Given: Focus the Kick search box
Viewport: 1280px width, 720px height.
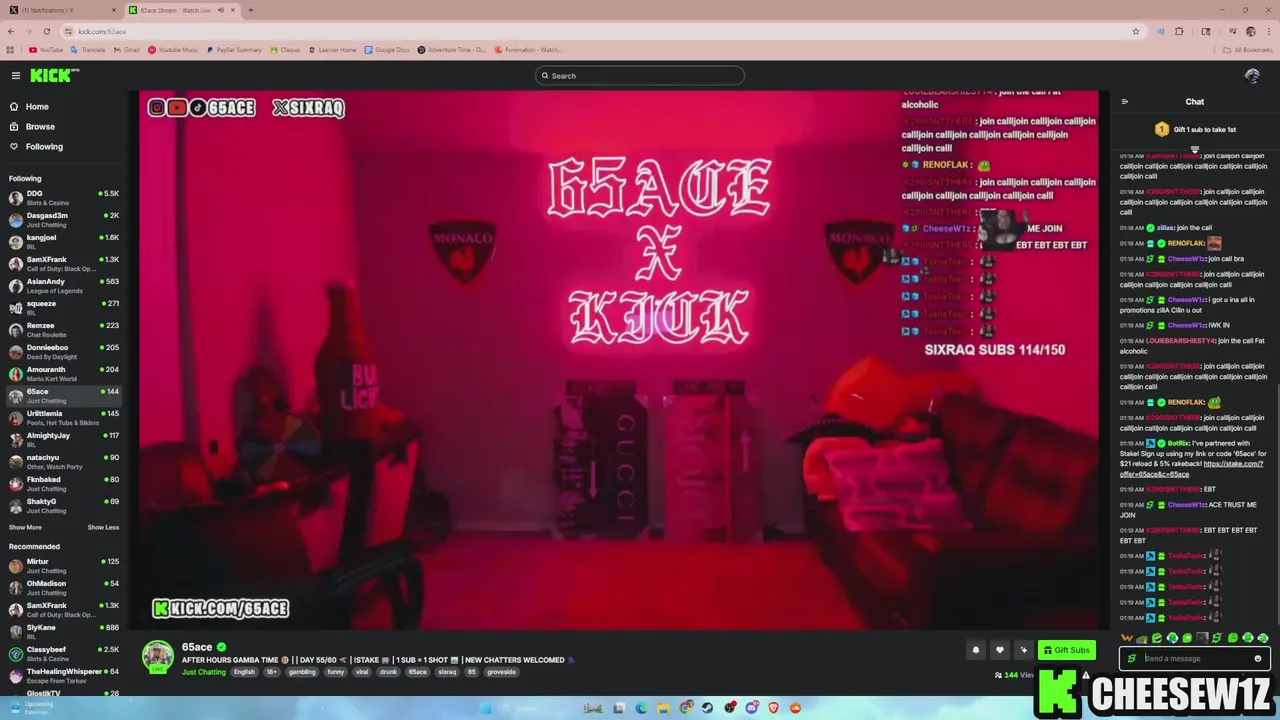Looking at the screenshot, I should click(640, 76).
